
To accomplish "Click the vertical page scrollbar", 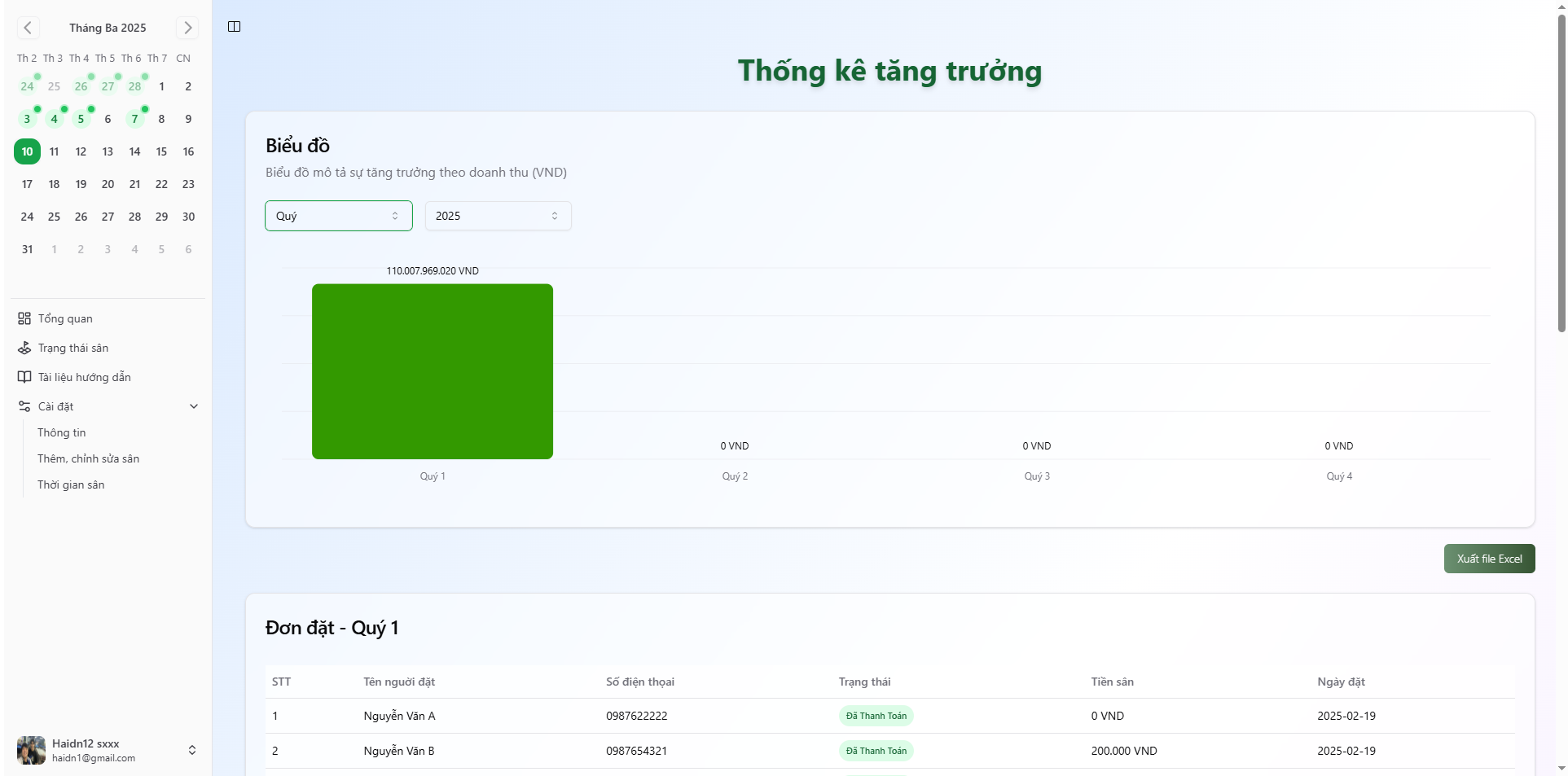I will [1561, 171].
